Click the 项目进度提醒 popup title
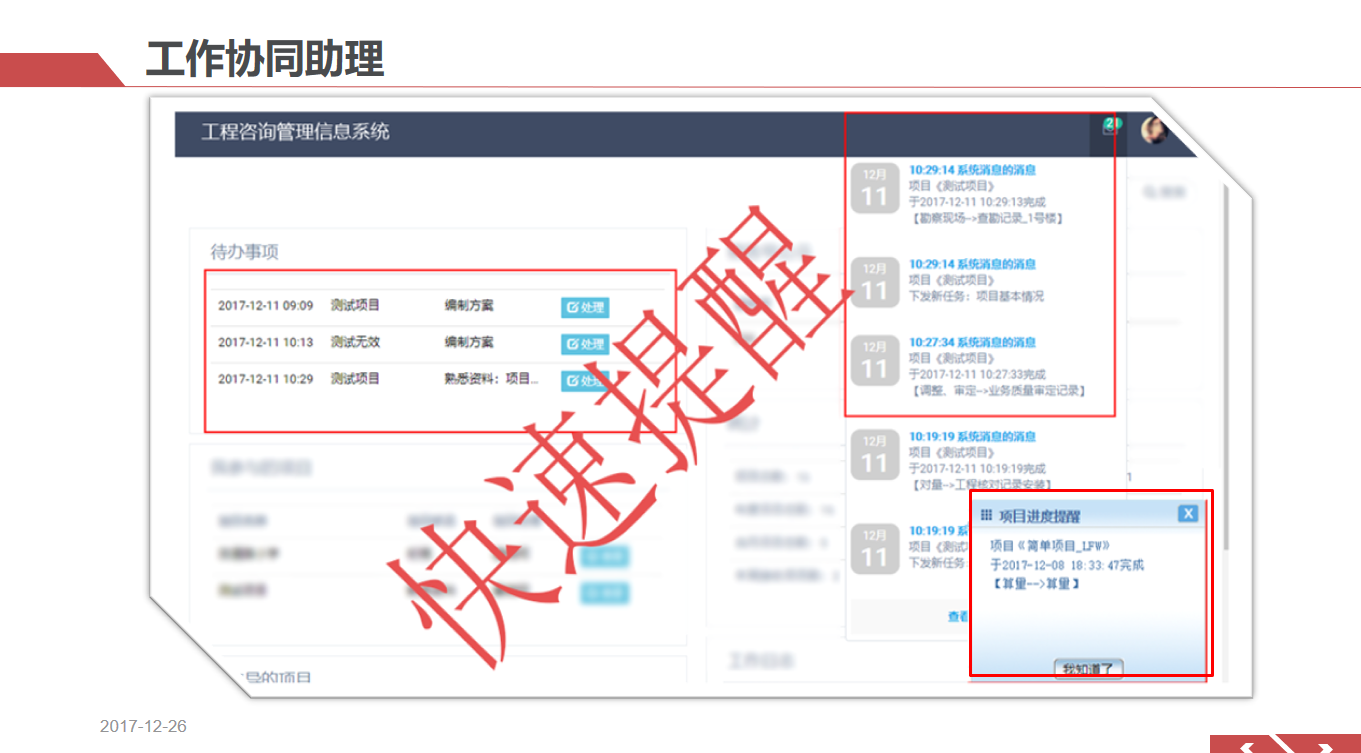1361x753 pixels. [1040, 516]
